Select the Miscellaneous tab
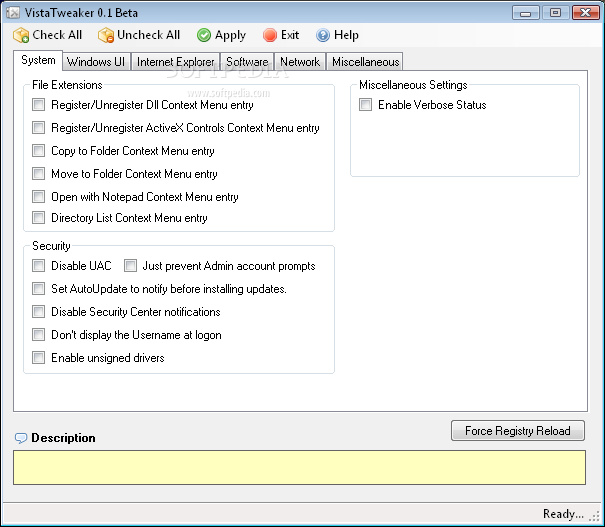This screenshot has height=527, width=605. pyautogui.click(x=365, y=62)
